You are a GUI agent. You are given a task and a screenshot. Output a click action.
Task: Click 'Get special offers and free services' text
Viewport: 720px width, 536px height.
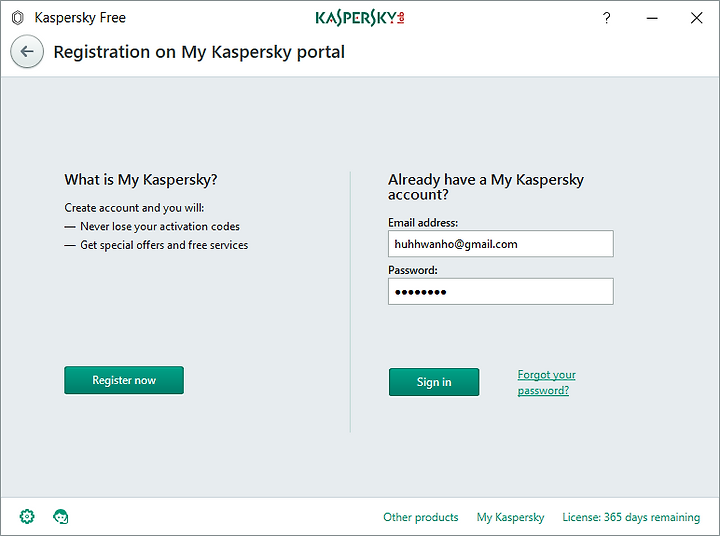tap(164, 245)
